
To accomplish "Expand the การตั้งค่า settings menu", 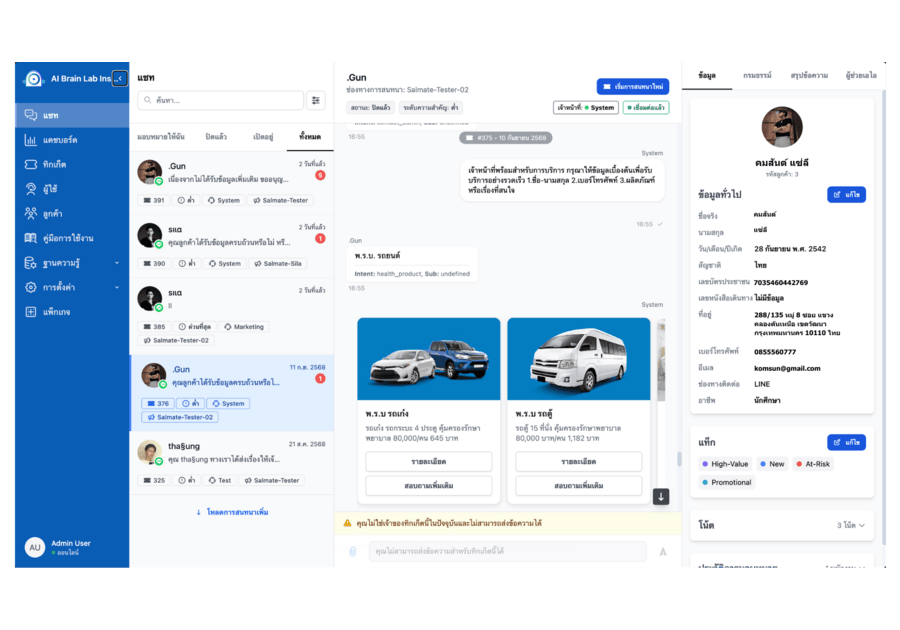I will (x=70, y=287).
